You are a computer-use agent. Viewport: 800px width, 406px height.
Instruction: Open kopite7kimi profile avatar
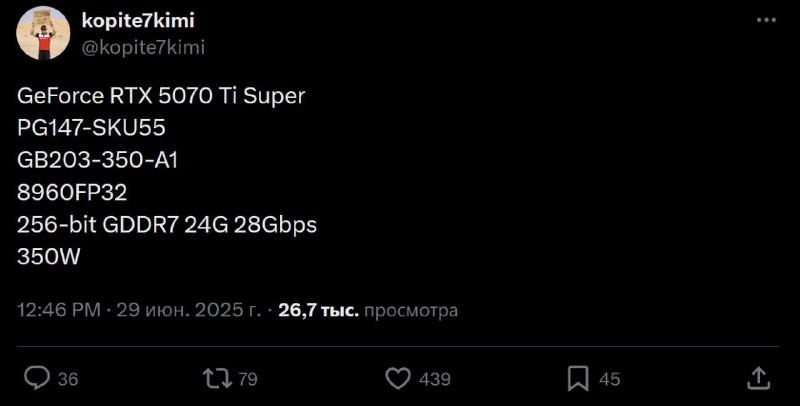tap(43, 33)
